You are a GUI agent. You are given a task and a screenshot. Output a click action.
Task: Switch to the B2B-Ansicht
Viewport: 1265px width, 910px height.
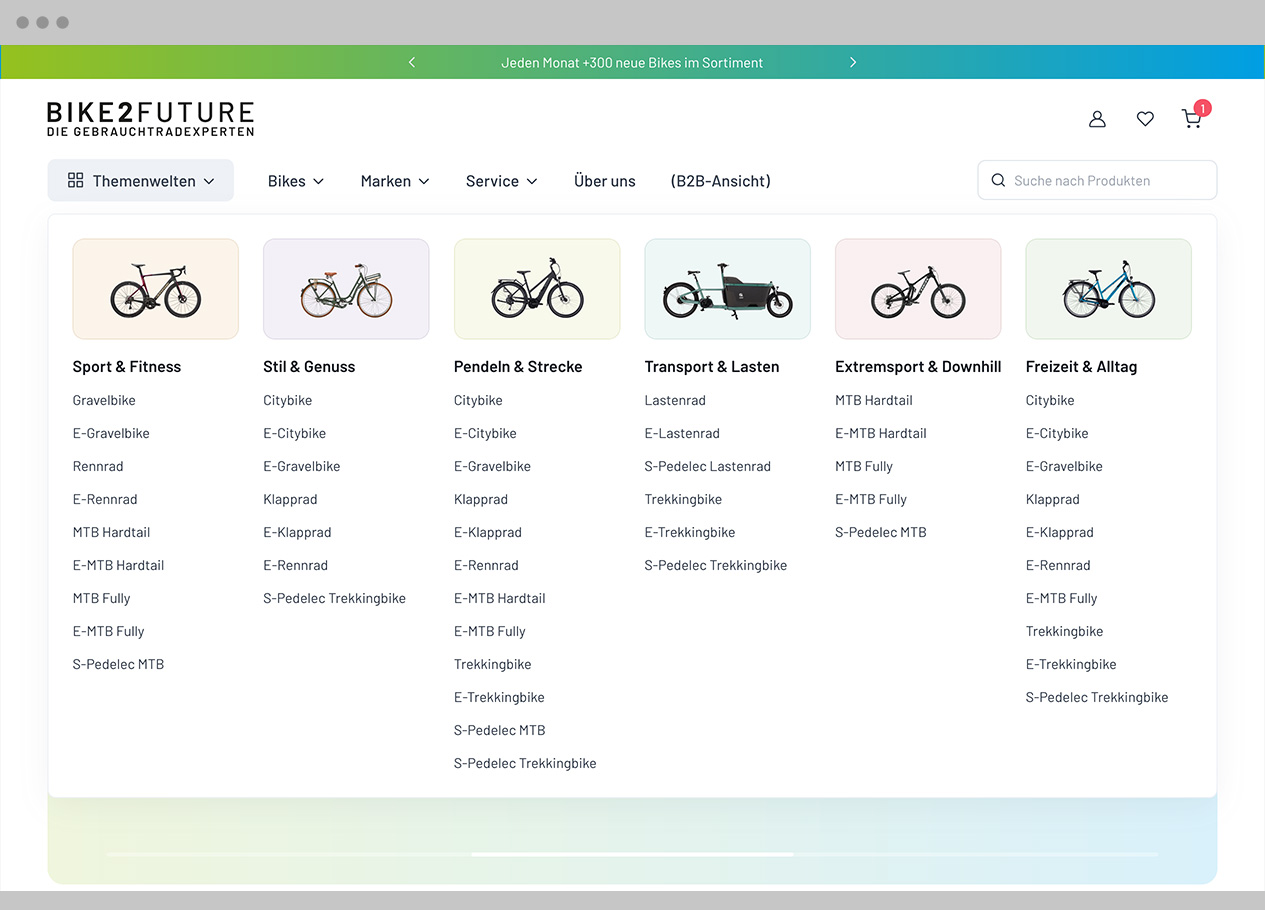720,181
